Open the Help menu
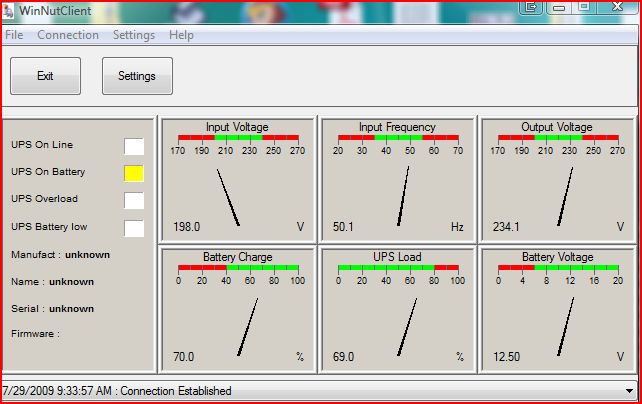The height and width of the screenshot is (404, 642). (x=181, y=35)
